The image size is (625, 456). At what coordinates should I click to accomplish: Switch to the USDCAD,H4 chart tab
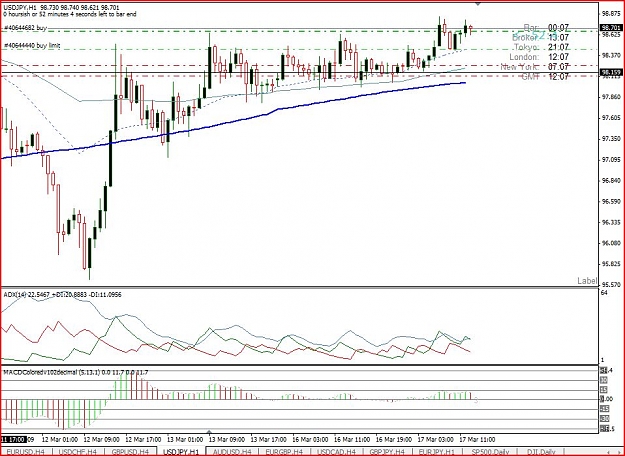click(x=336, y=452)
